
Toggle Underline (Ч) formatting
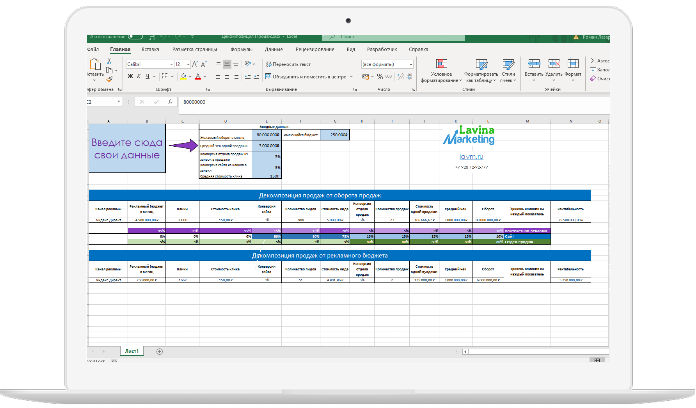pyautogui.click(x=147, y=76)
